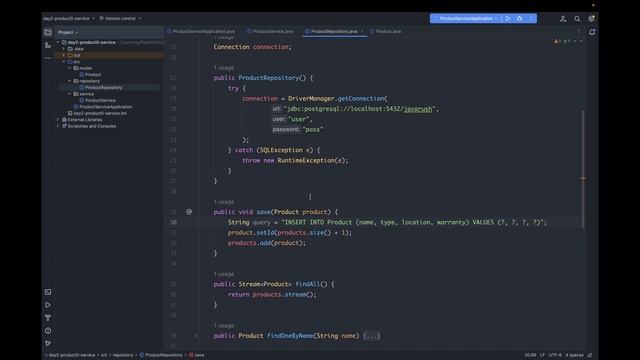Click the read-only lock status icon
The image size is (640, 360).
coord(590,355)
